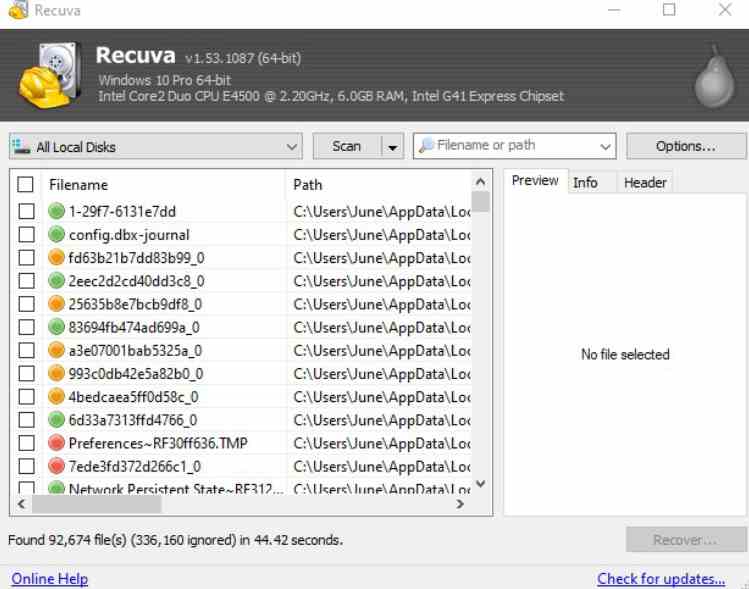Click into the Filename or path search field
The width and height of the screenshot is (749, 589).
pyautogui.click(x=515, y=145)
